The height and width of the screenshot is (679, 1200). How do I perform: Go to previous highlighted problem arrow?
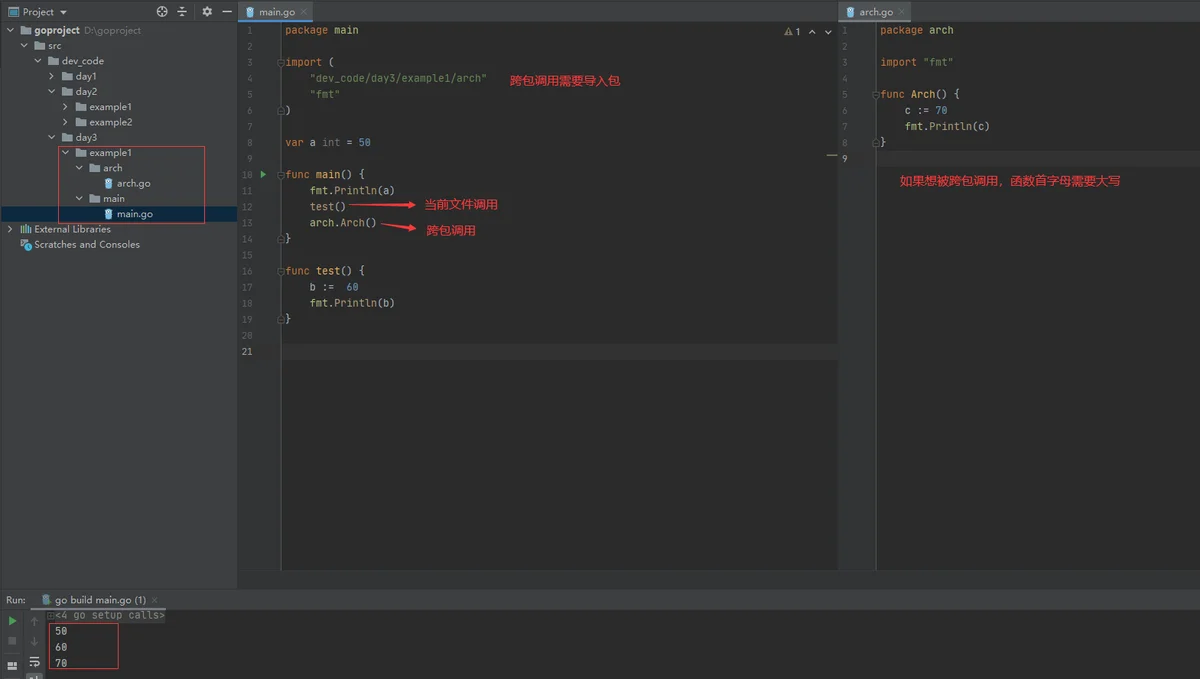pos(812,32)
